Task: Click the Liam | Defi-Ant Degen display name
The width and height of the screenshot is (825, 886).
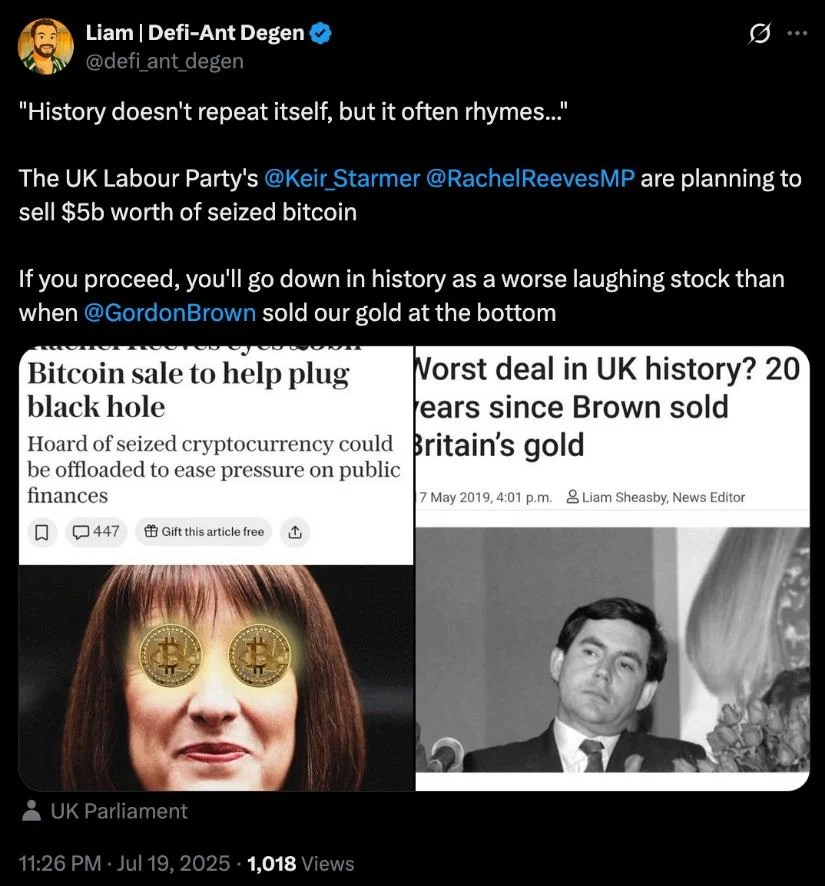Action: [x=194, y=33]
